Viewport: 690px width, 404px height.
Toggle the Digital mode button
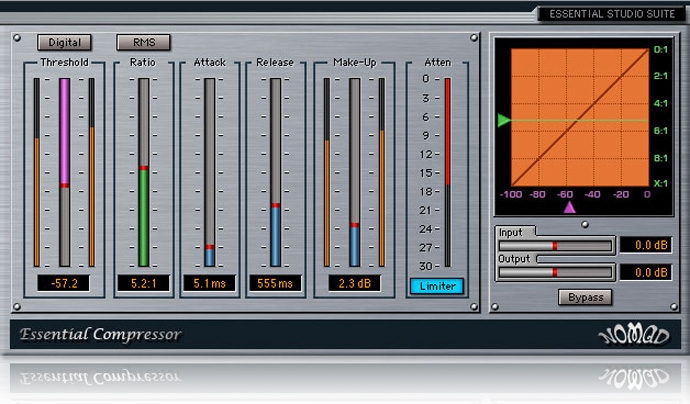tap(64, 42)
